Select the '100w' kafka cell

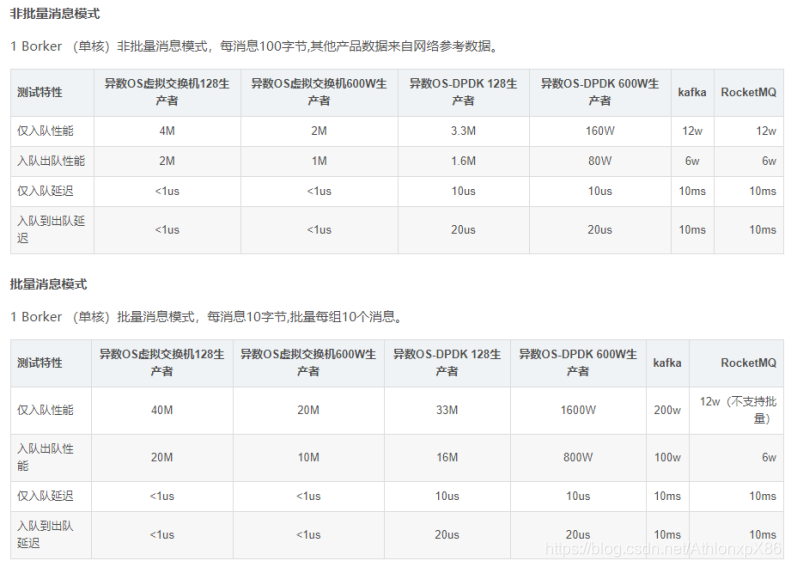click(667, 458)
